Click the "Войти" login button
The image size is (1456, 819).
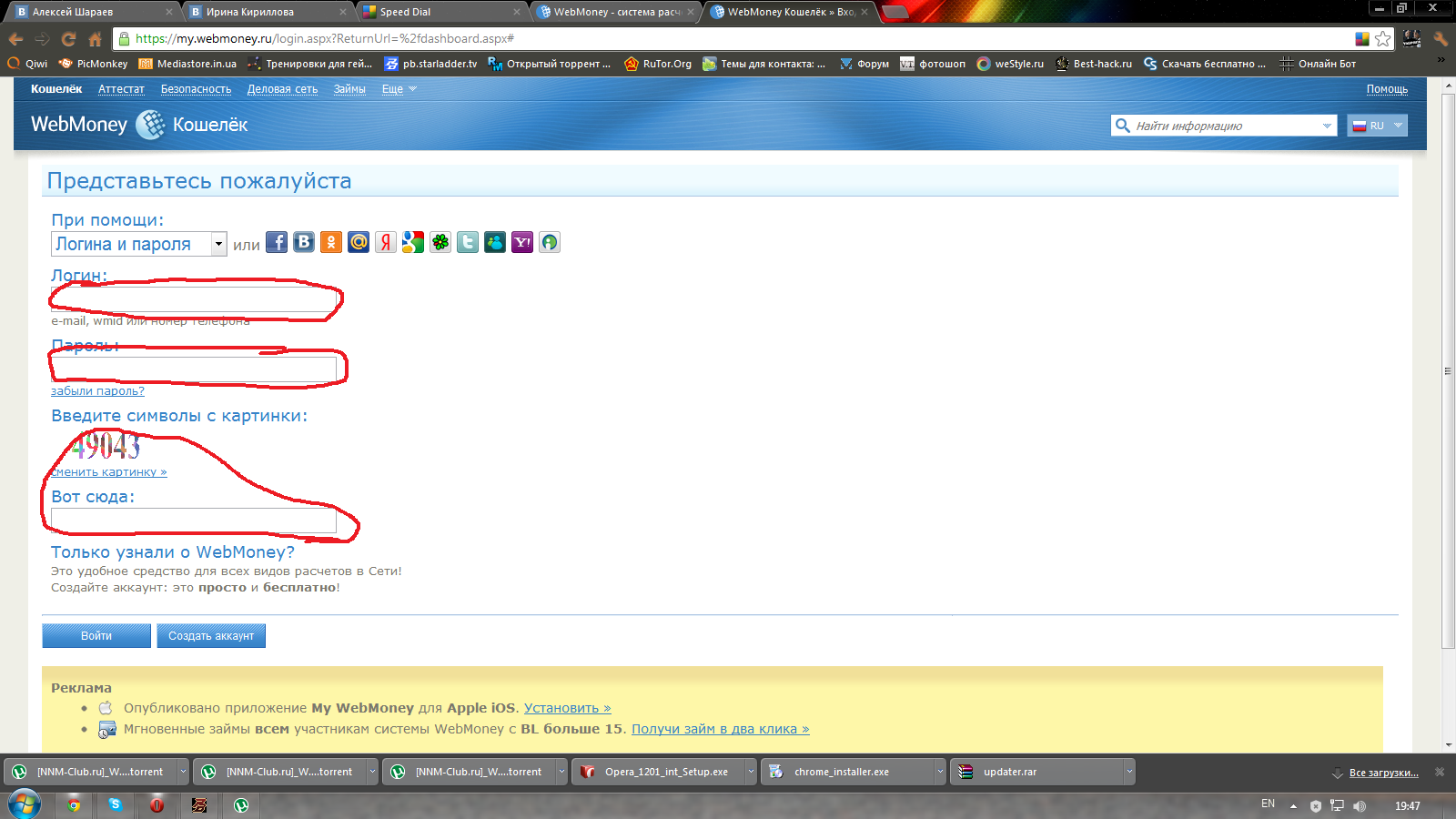click(96, 635)
